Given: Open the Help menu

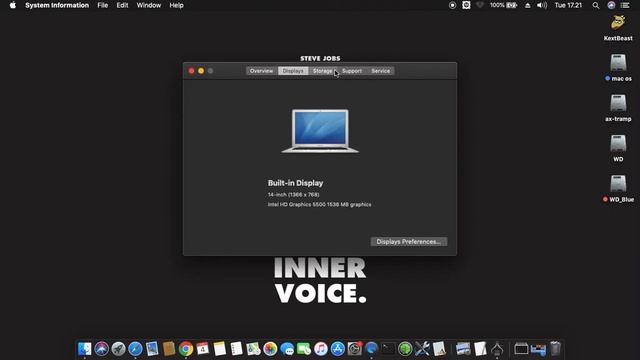Looking at the screenshot, I should [x=176, y=5].
